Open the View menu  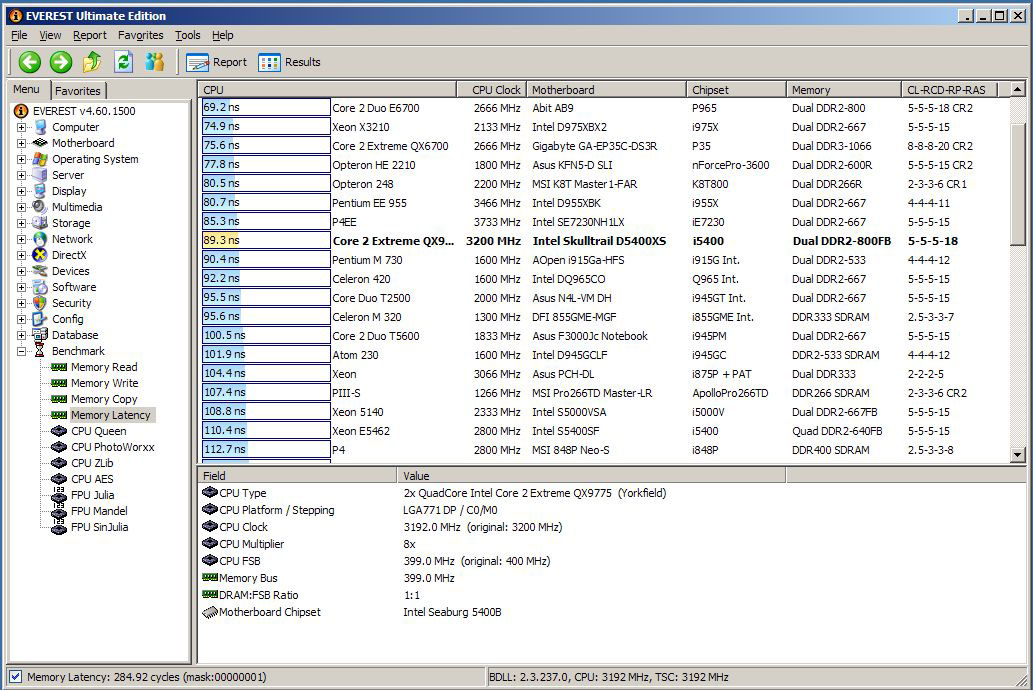(x=50, y=35)
